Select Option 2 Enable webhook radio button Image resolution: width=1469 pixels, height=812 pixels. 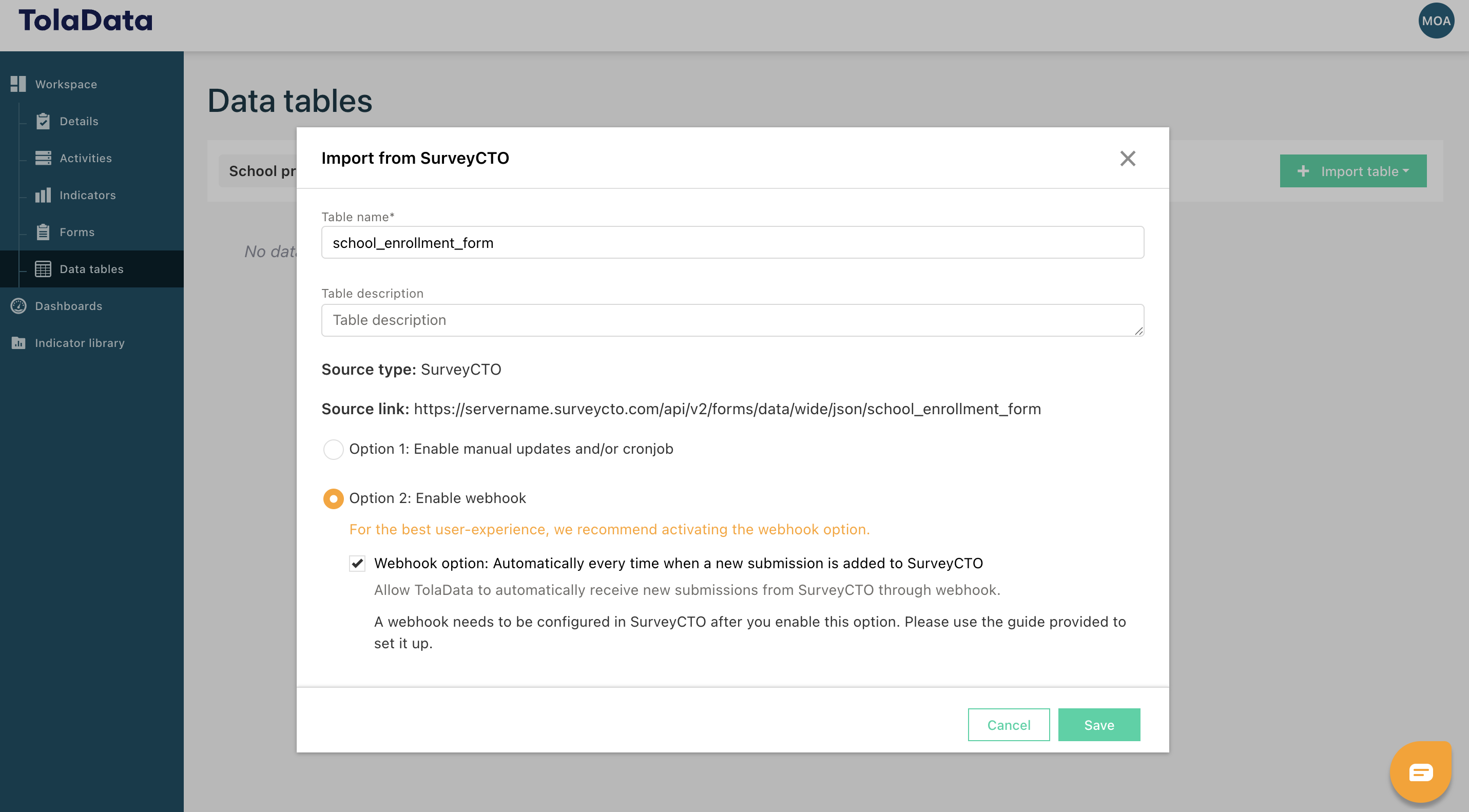[333, 498]
